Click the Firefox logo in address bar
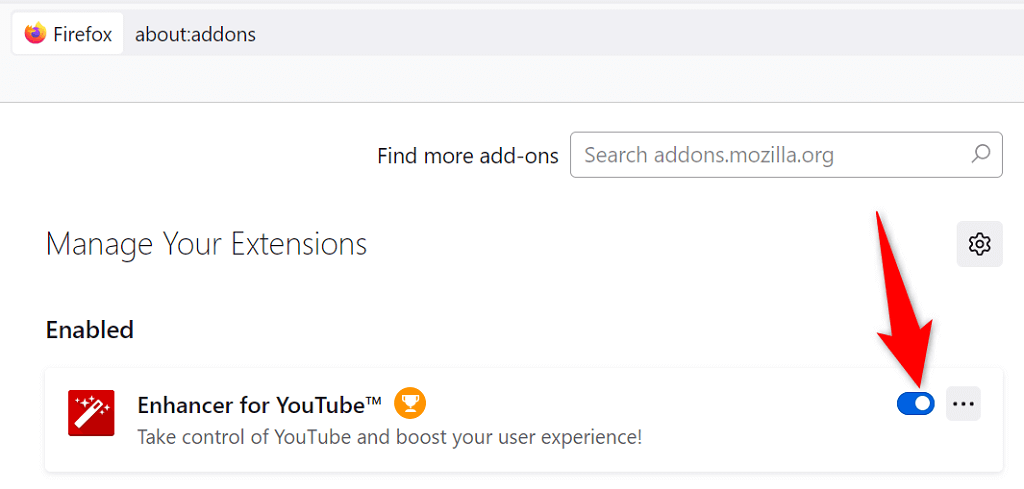 click(36, 34)
